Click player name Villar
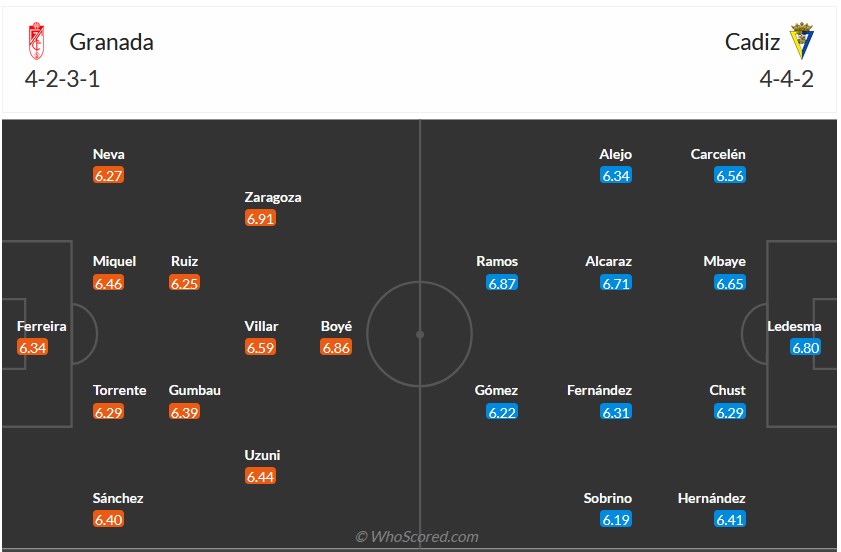This screenshot has height=552, width=841. tap(261, 326)
